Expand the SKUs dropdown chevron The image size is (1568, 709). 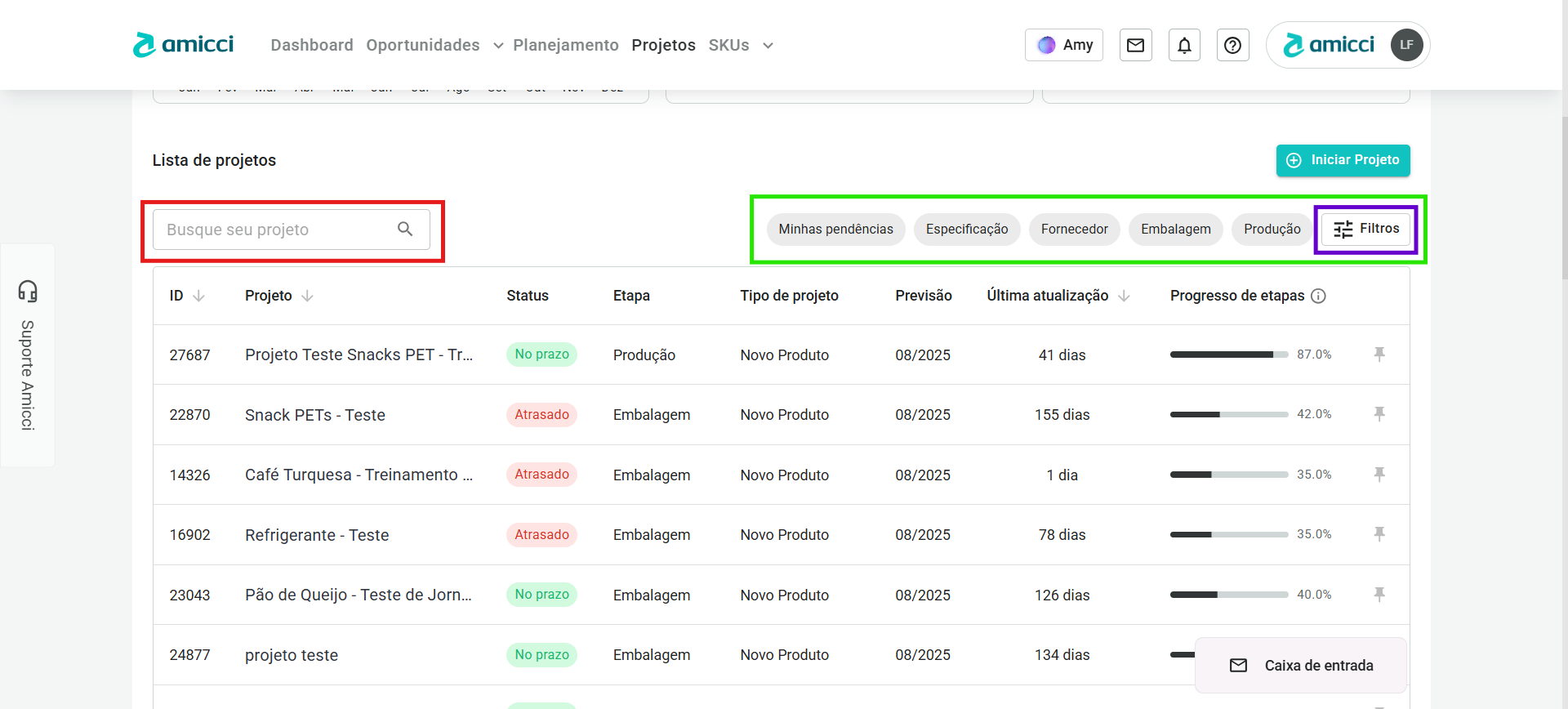768,46
